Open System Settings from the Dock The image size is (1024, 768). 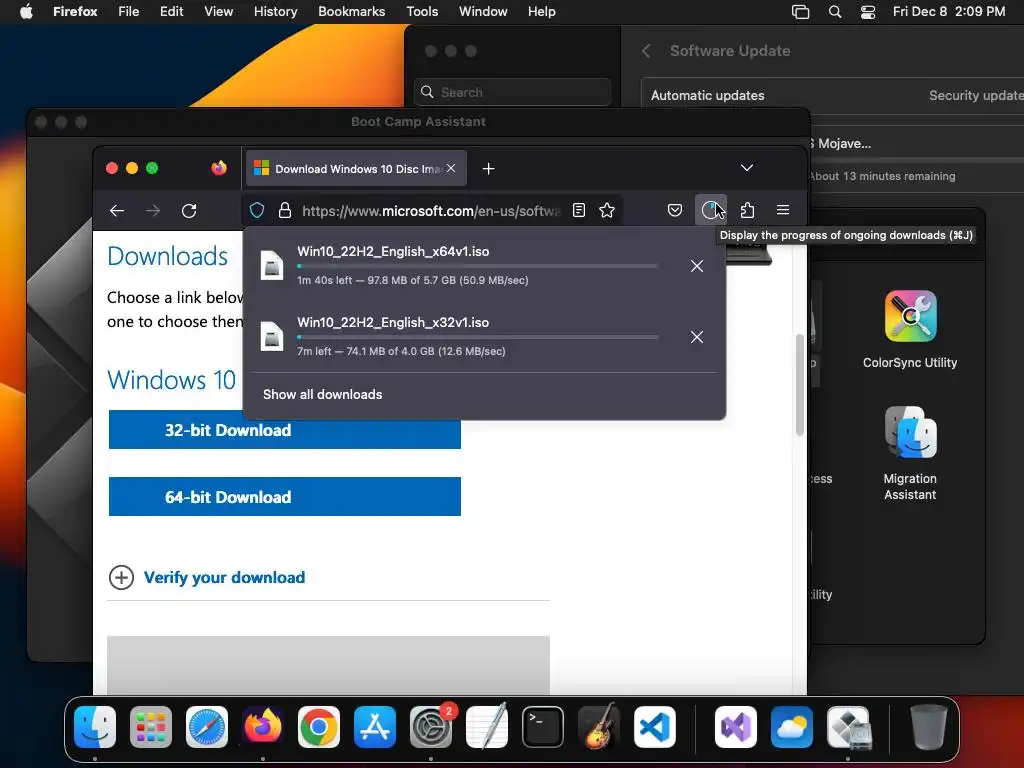click(x=431, y=727)
